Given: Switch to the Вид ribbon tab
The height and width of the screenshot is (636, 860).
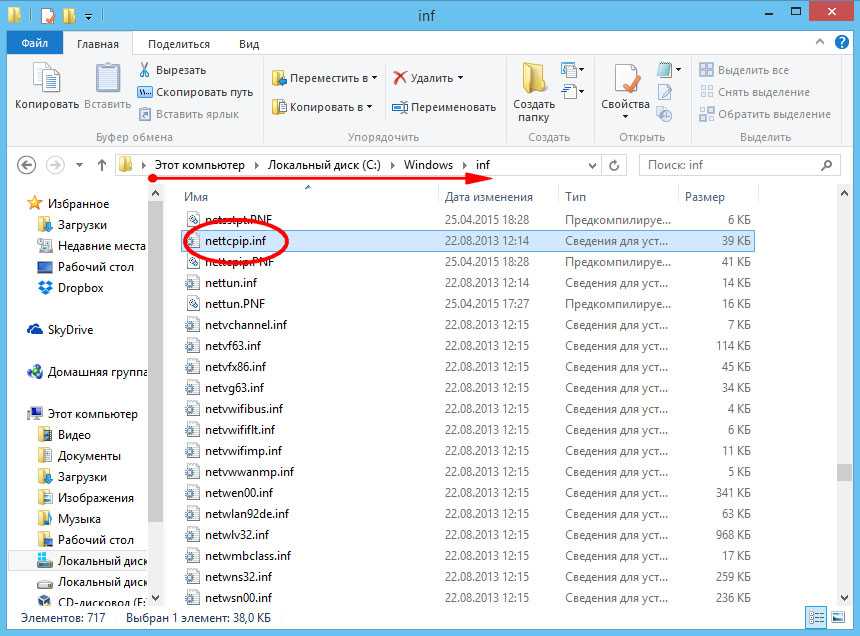Looking at the screenshot, I should click(249, 44).
